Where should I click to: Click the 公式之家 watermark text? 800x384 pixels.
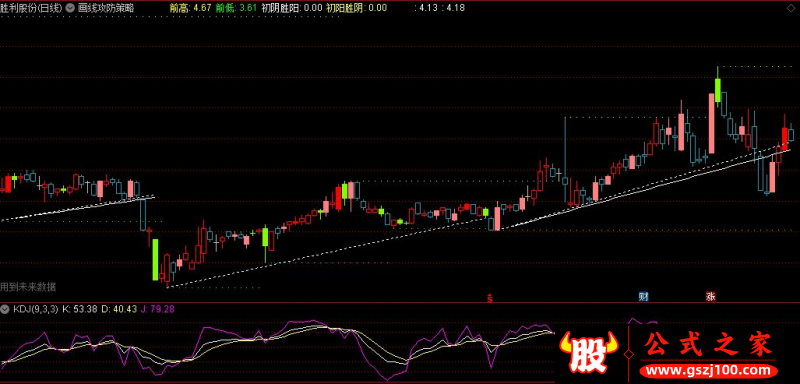(709, 344)
